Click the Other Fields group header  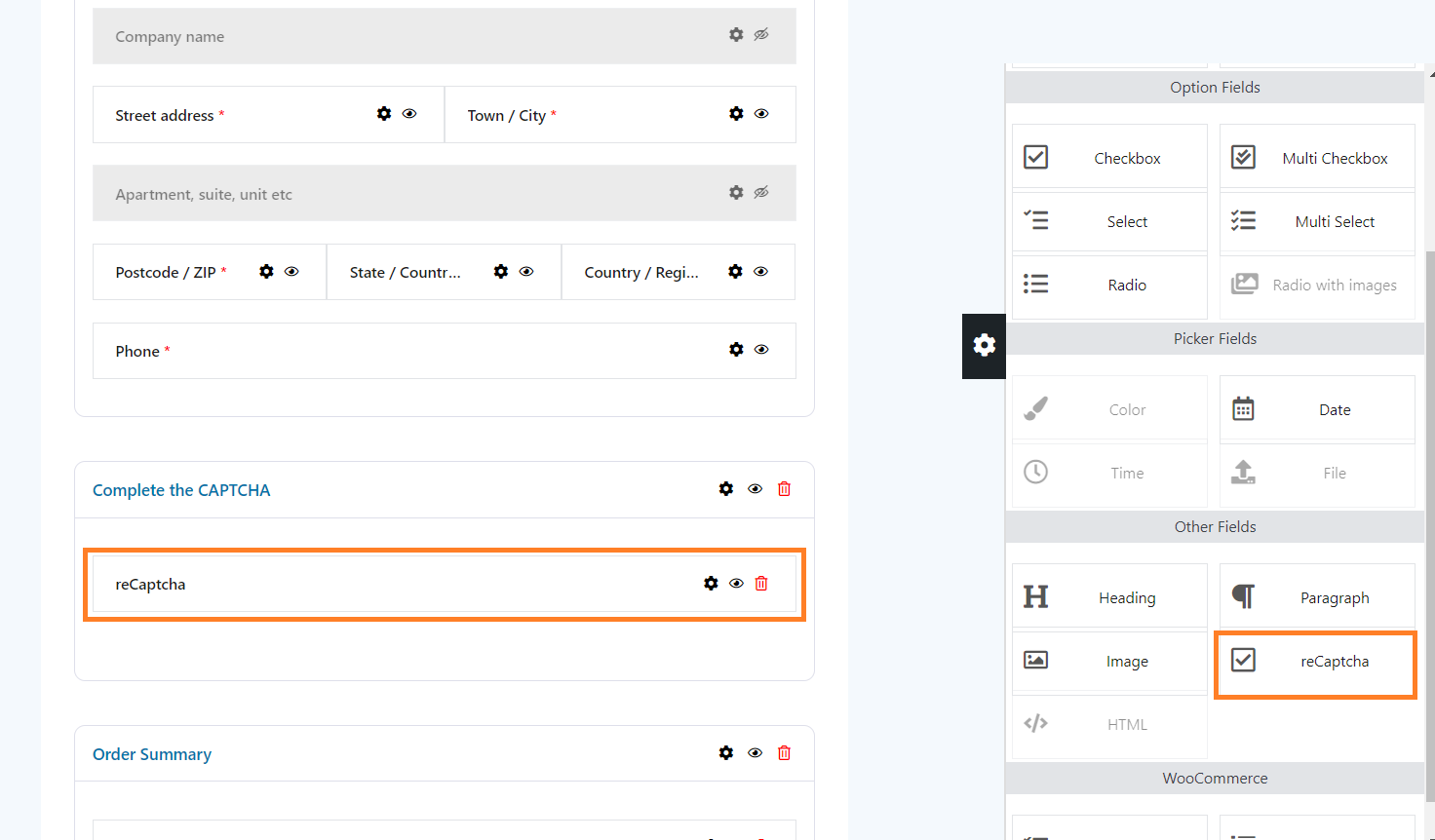(1215, 526)
